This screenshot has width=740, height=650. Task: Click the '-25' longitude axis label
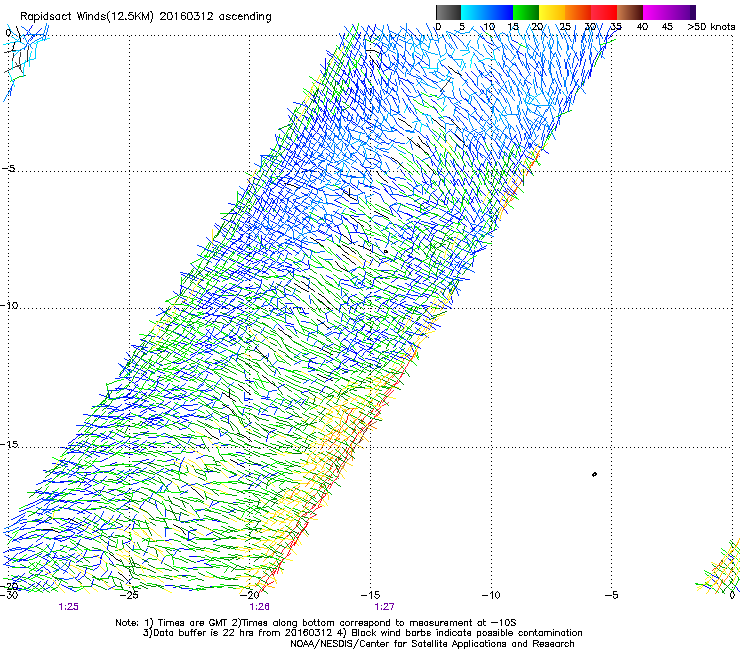click(x=129, y=595)
